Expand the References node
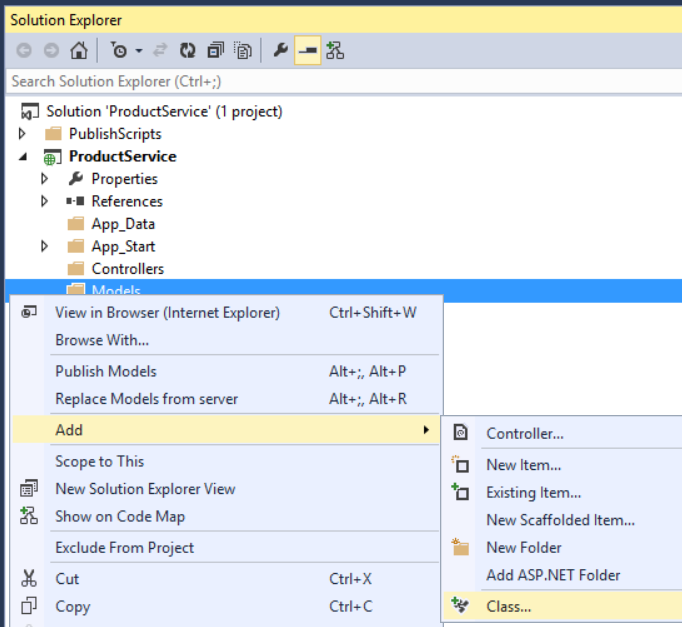The image size is (682, 627). click(45, 201)
